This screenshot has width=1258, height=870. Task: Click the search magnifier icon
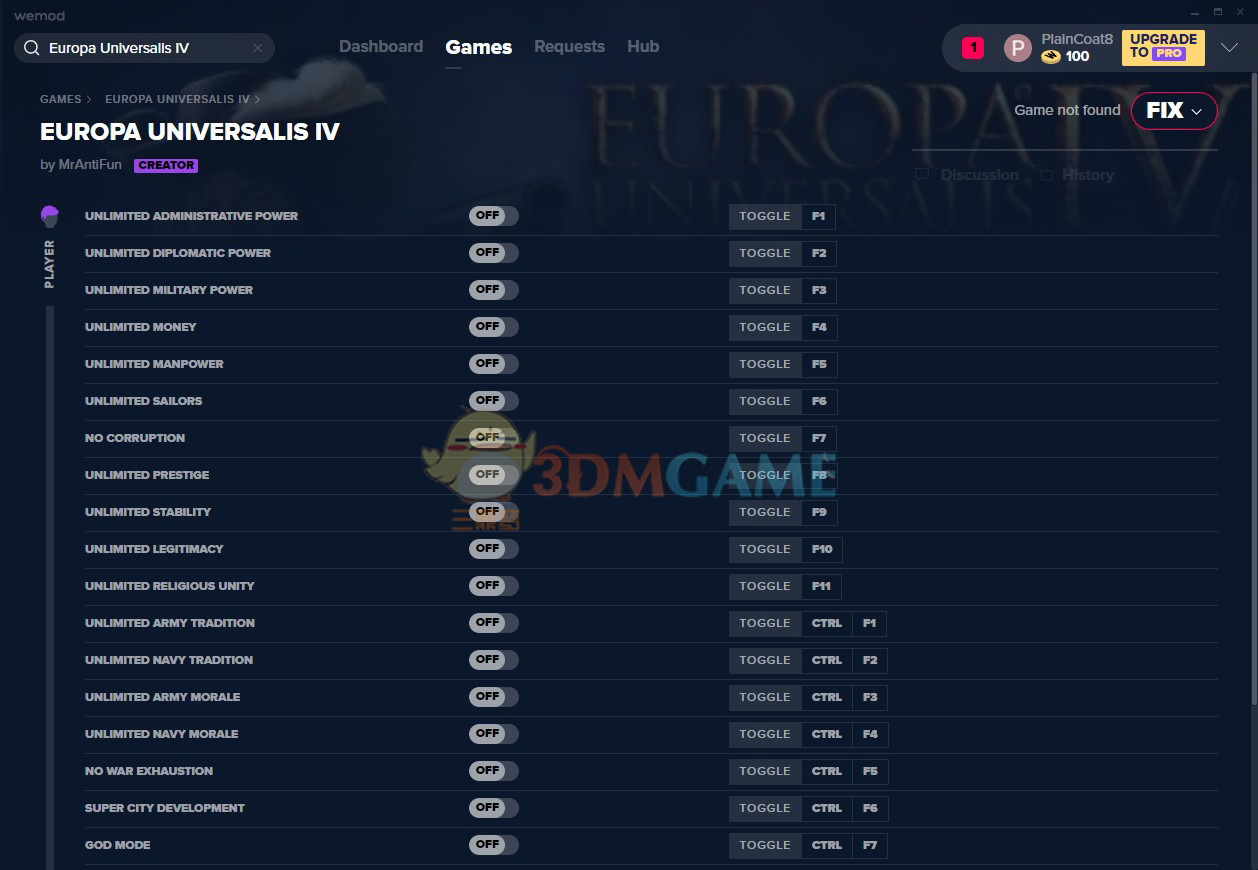click(31, 48)
